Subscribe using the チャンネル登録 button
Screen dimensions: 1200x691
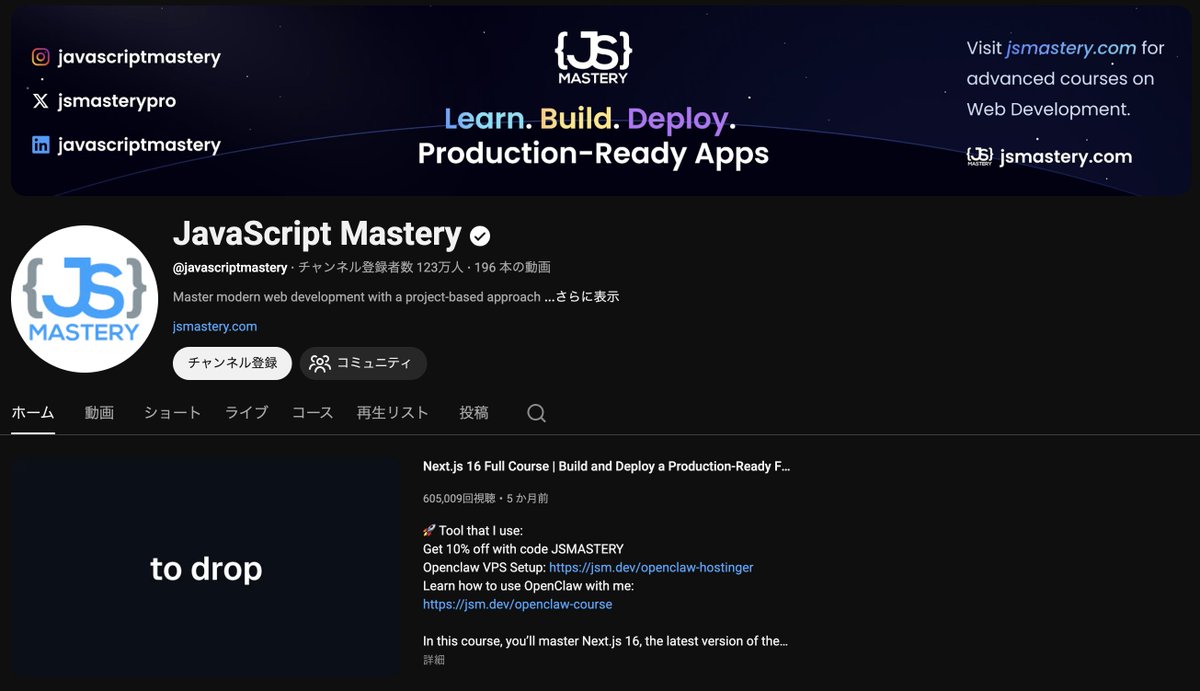tap(232, 363)
